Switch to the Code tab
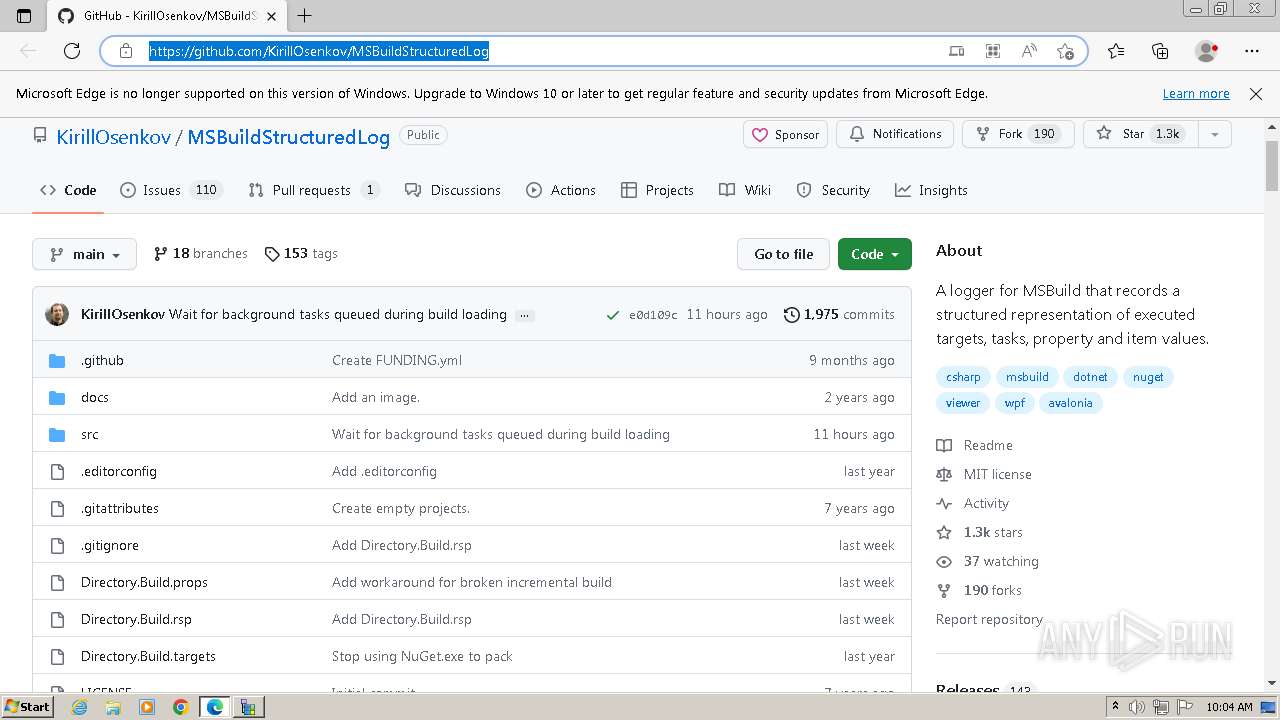Image resolution: width=1280 pixels, height=720 pixels. tap(68, 190)
